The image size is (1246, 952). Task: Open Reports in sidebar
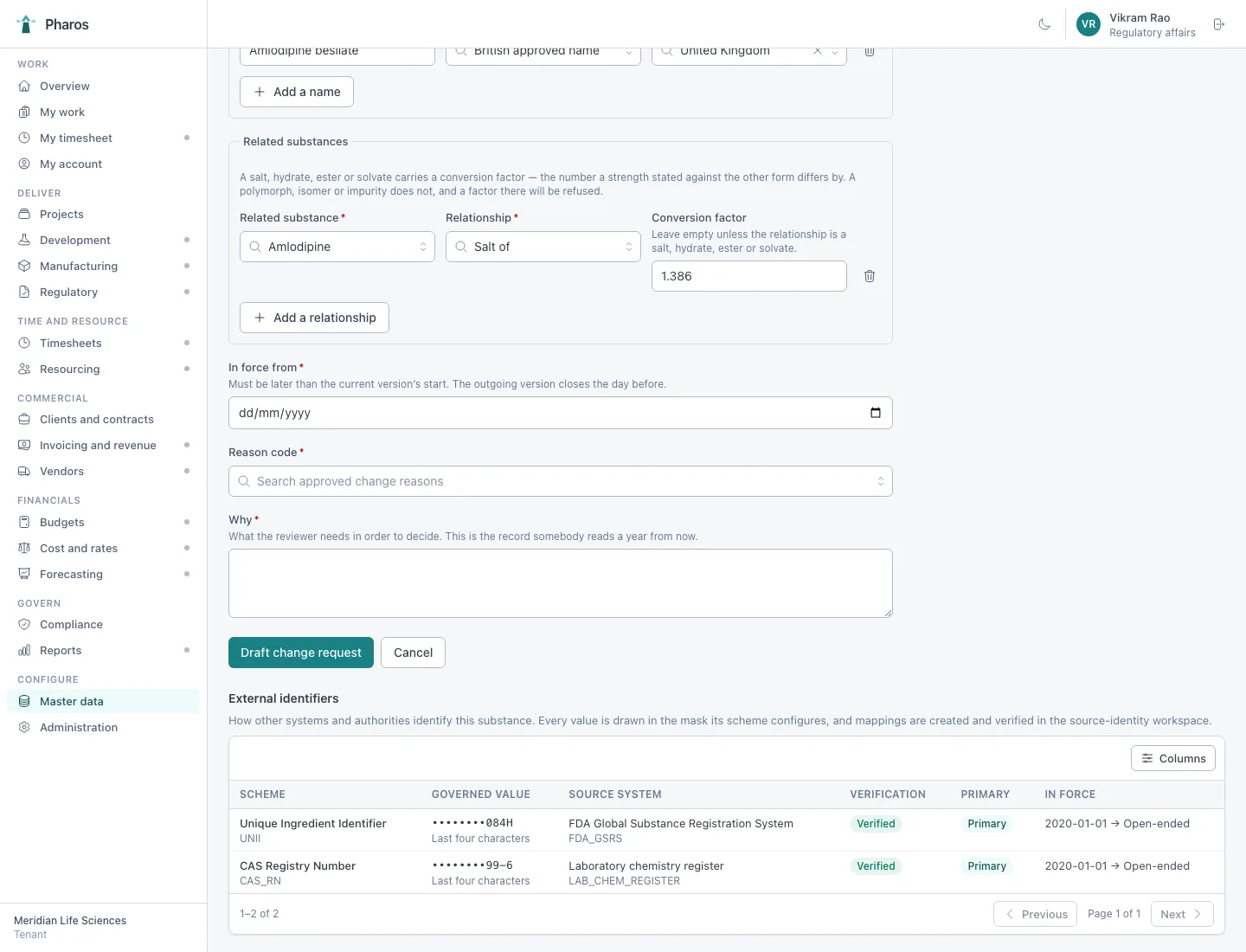pos(104,650)
